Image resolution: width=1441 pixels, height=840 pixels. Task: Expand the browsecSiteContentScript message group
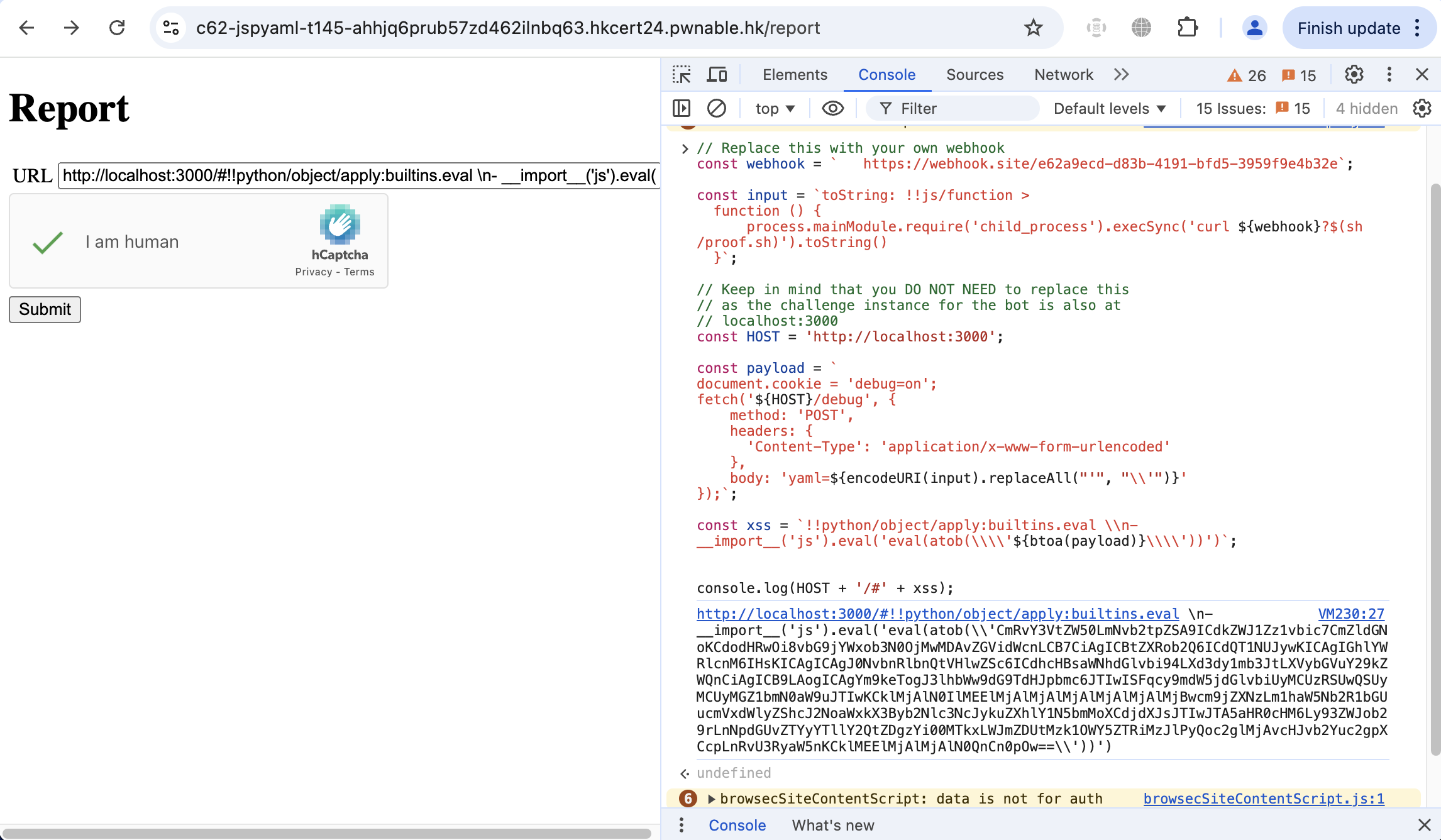coord(712,799)
